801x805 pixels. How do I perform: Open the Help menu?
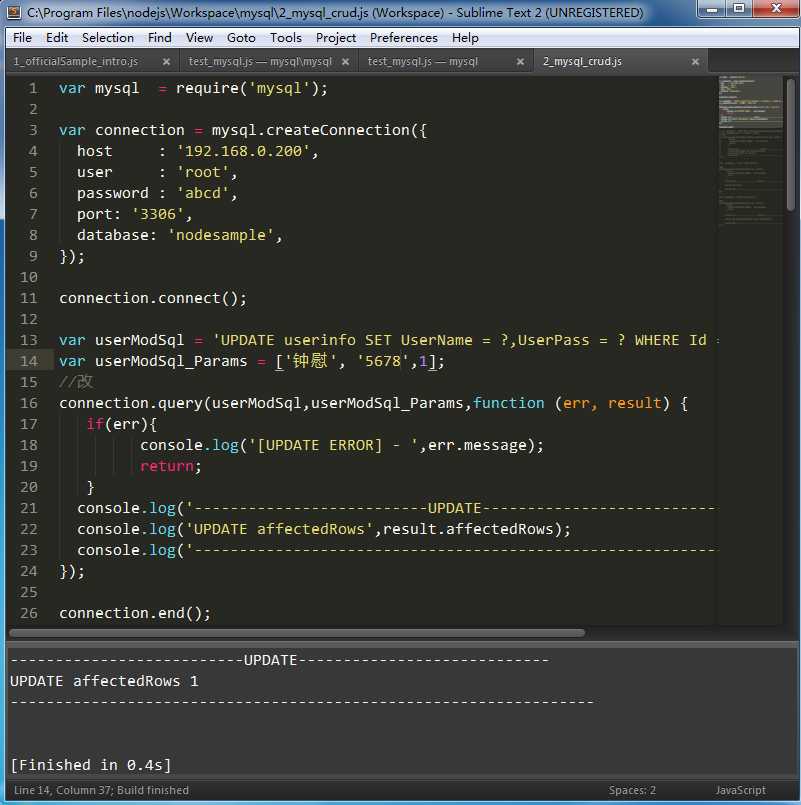pos(465,37)
